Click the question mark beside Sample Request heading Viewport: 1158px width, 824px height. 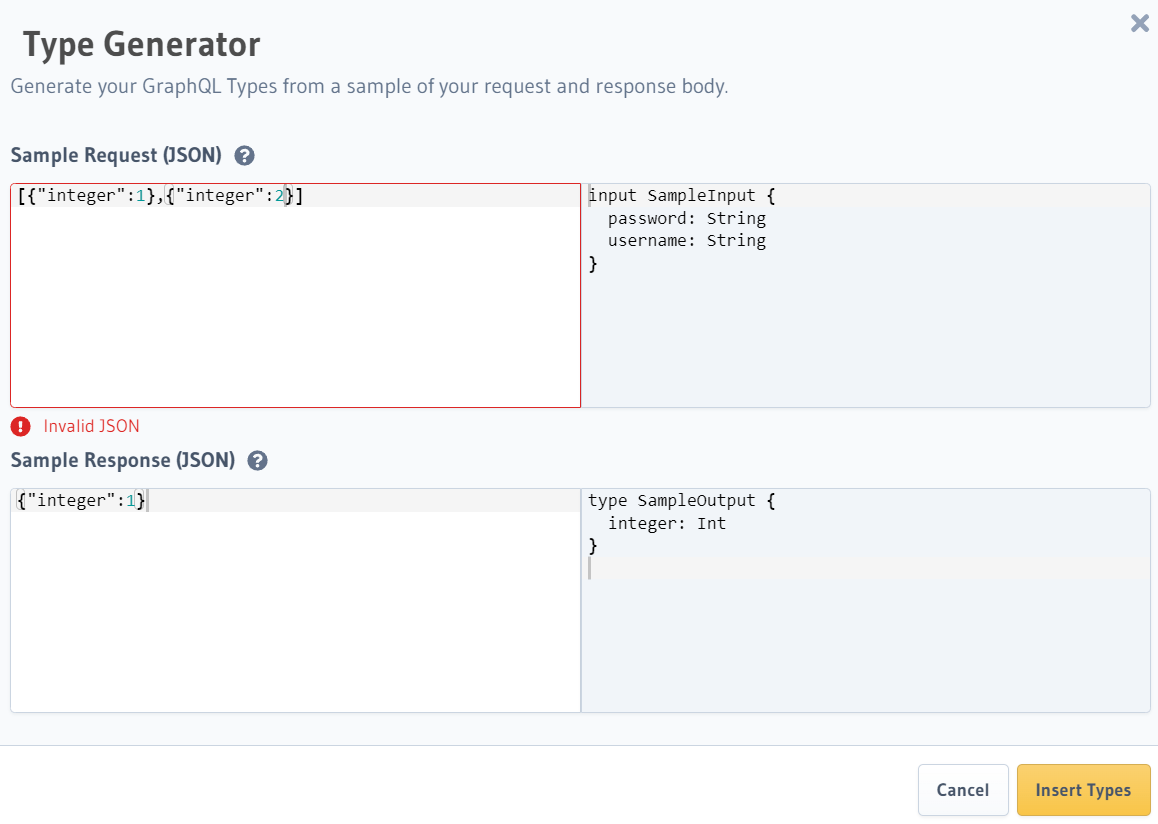pos(243,155)
